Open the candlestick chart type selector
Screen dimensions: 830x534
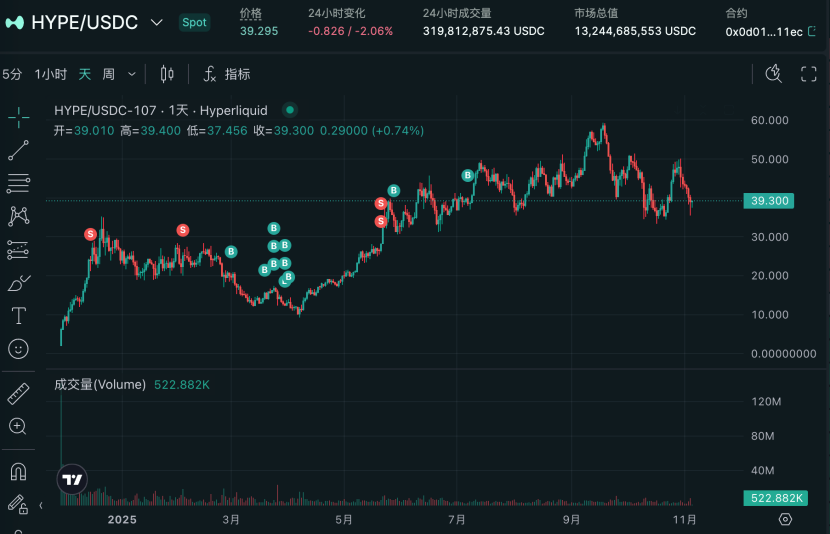pyautogui.click(x=167, y=74)
